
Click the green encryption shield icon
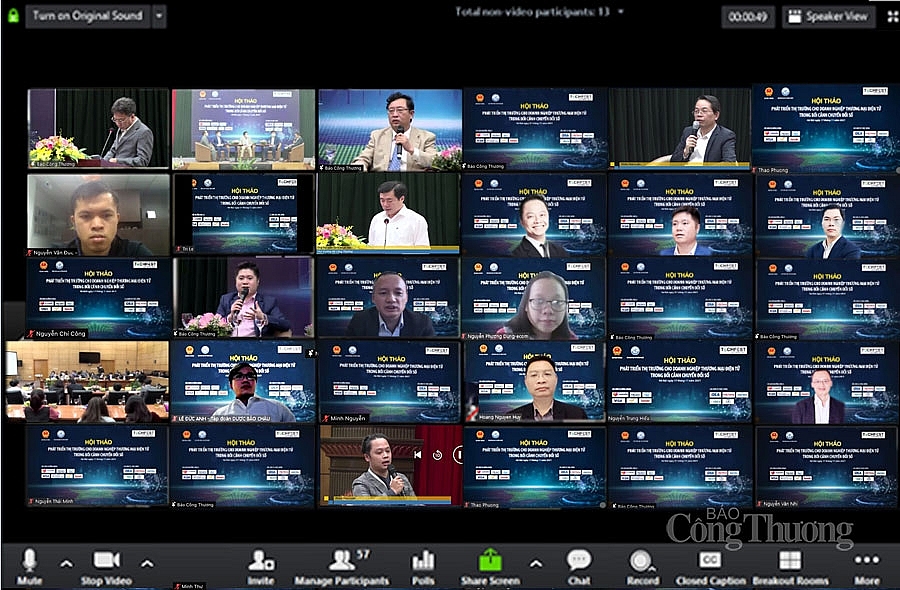(x=12, y=16)
